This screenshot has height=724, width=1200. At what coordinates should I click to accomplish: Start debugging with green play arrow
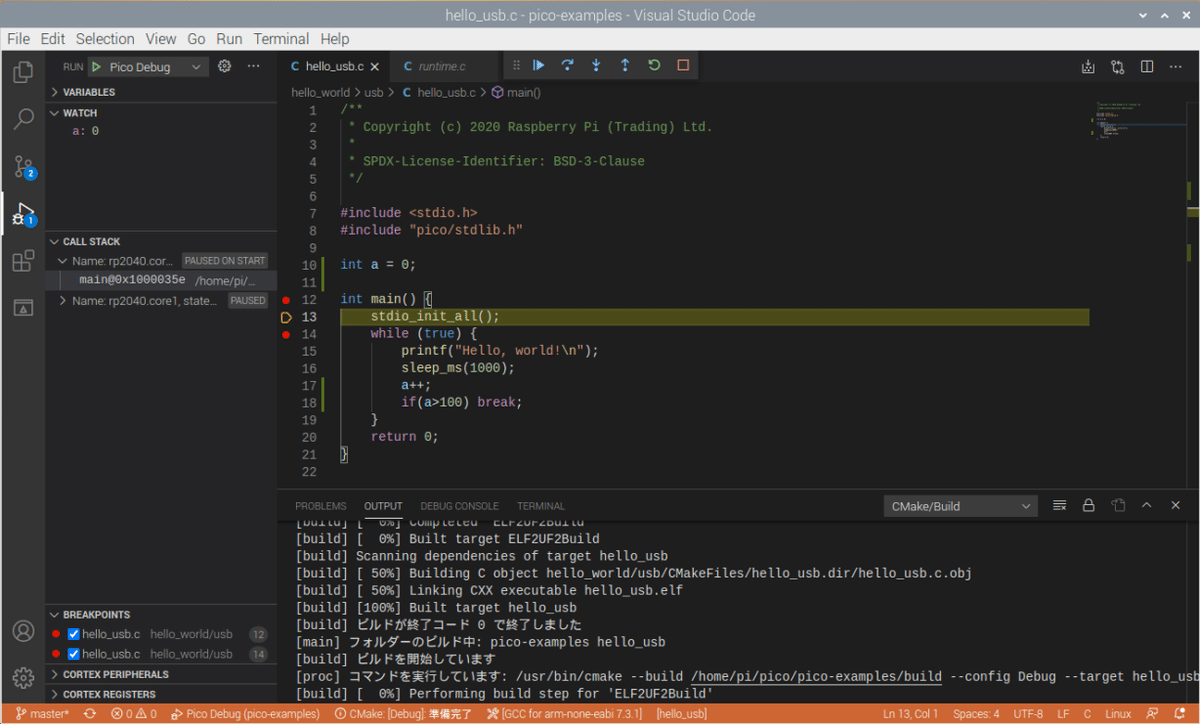(97, 67)
